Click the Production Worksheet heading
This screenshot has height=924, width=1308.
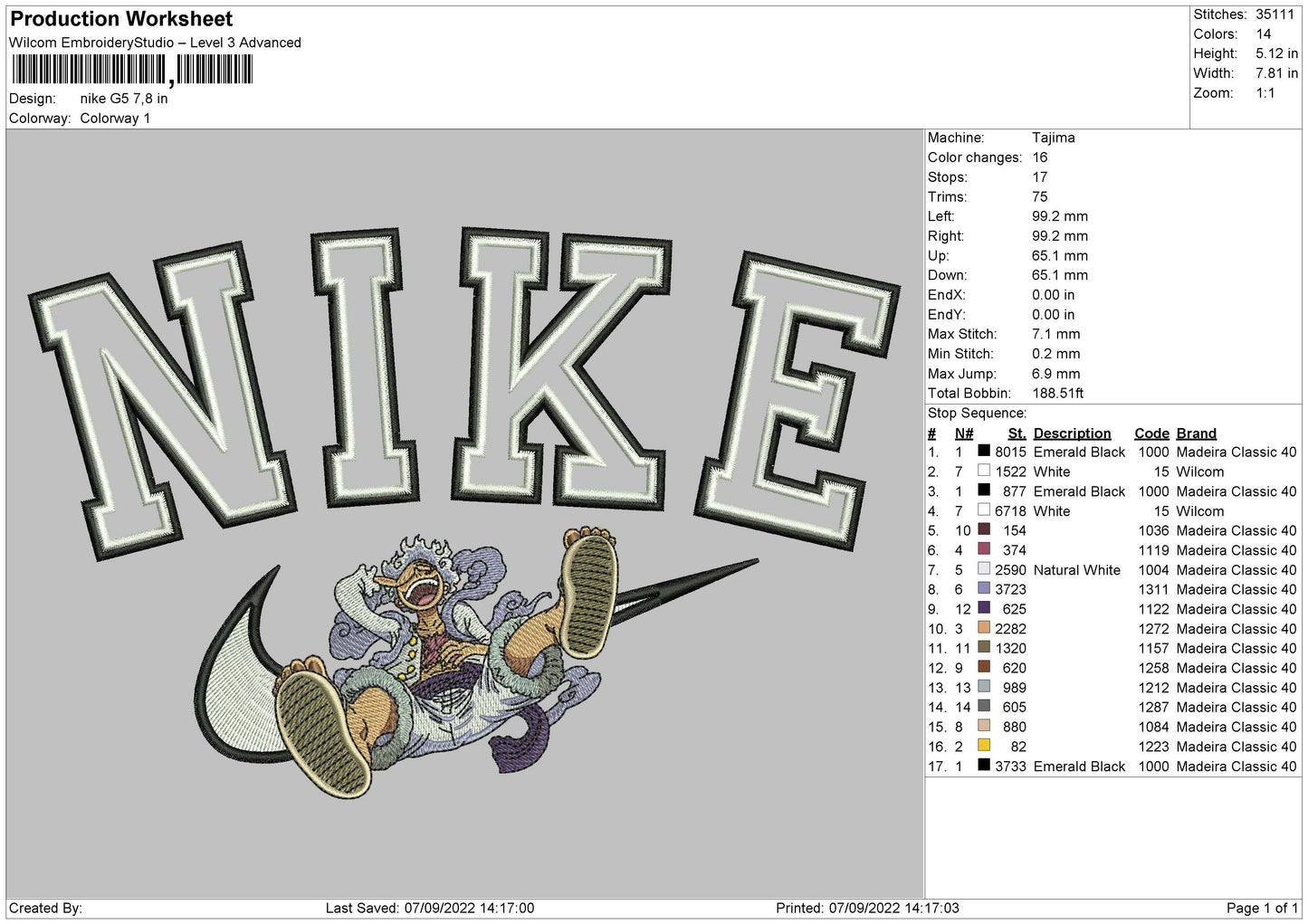coord(121,19)
